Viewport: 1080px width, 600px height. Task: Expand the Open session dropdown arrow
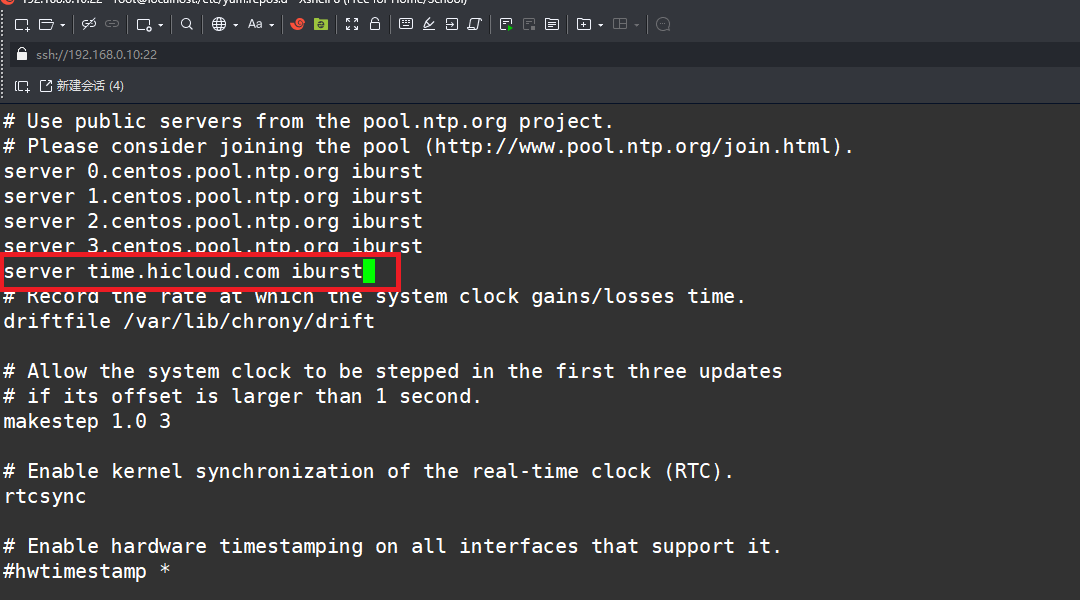coord(63,25)
